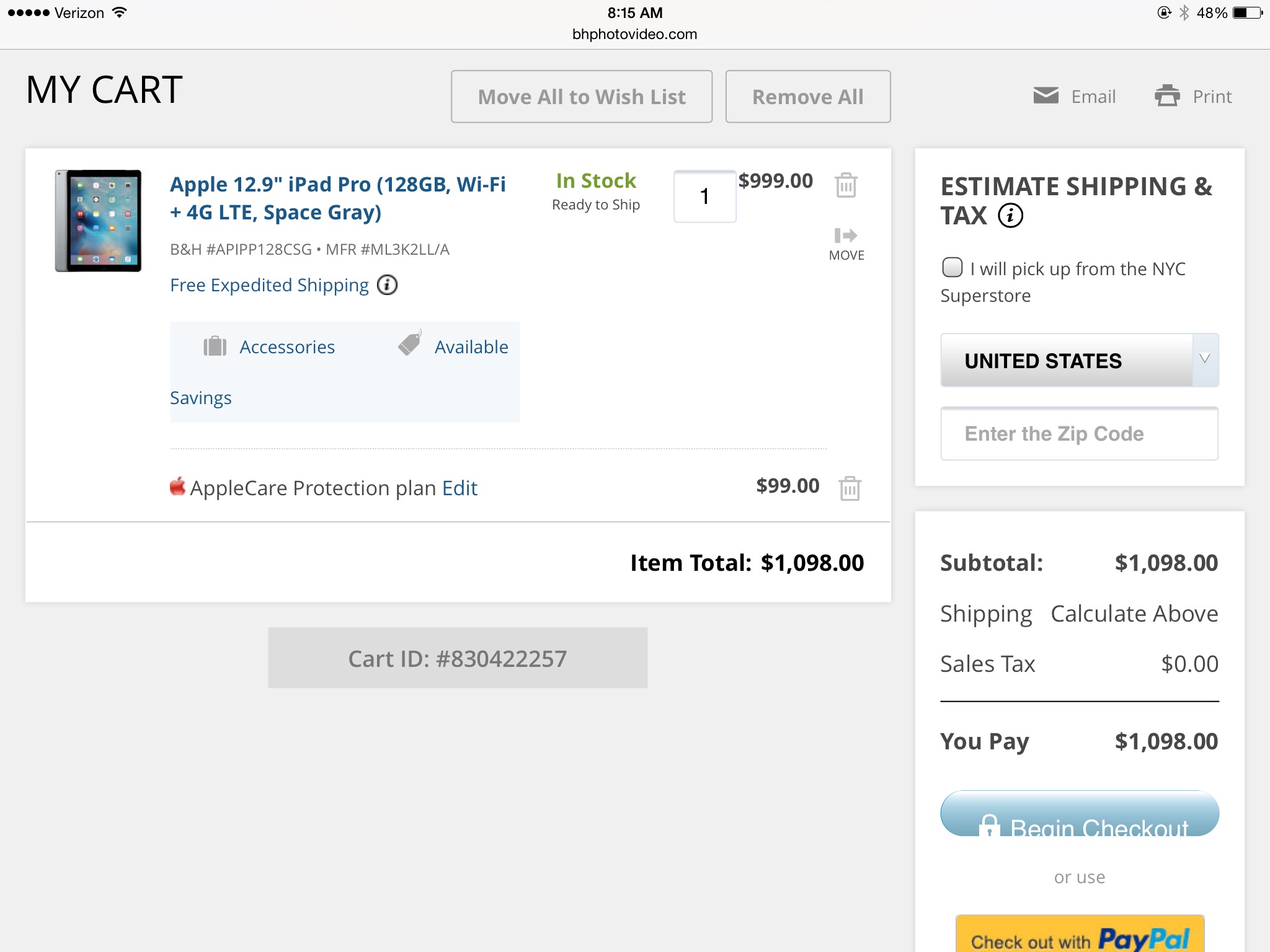Viewport: 1270px width, 952px height.
Task: Click the Calculate Above shipping text
Action: pyautogui.click(x=1134, y=614)
